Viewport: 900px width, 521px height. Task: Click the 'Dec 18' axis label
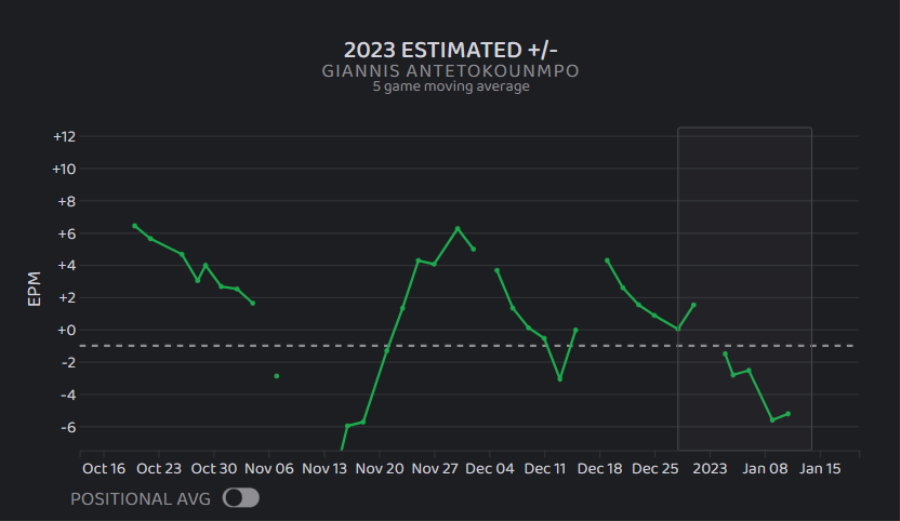[x=600, y=469]
